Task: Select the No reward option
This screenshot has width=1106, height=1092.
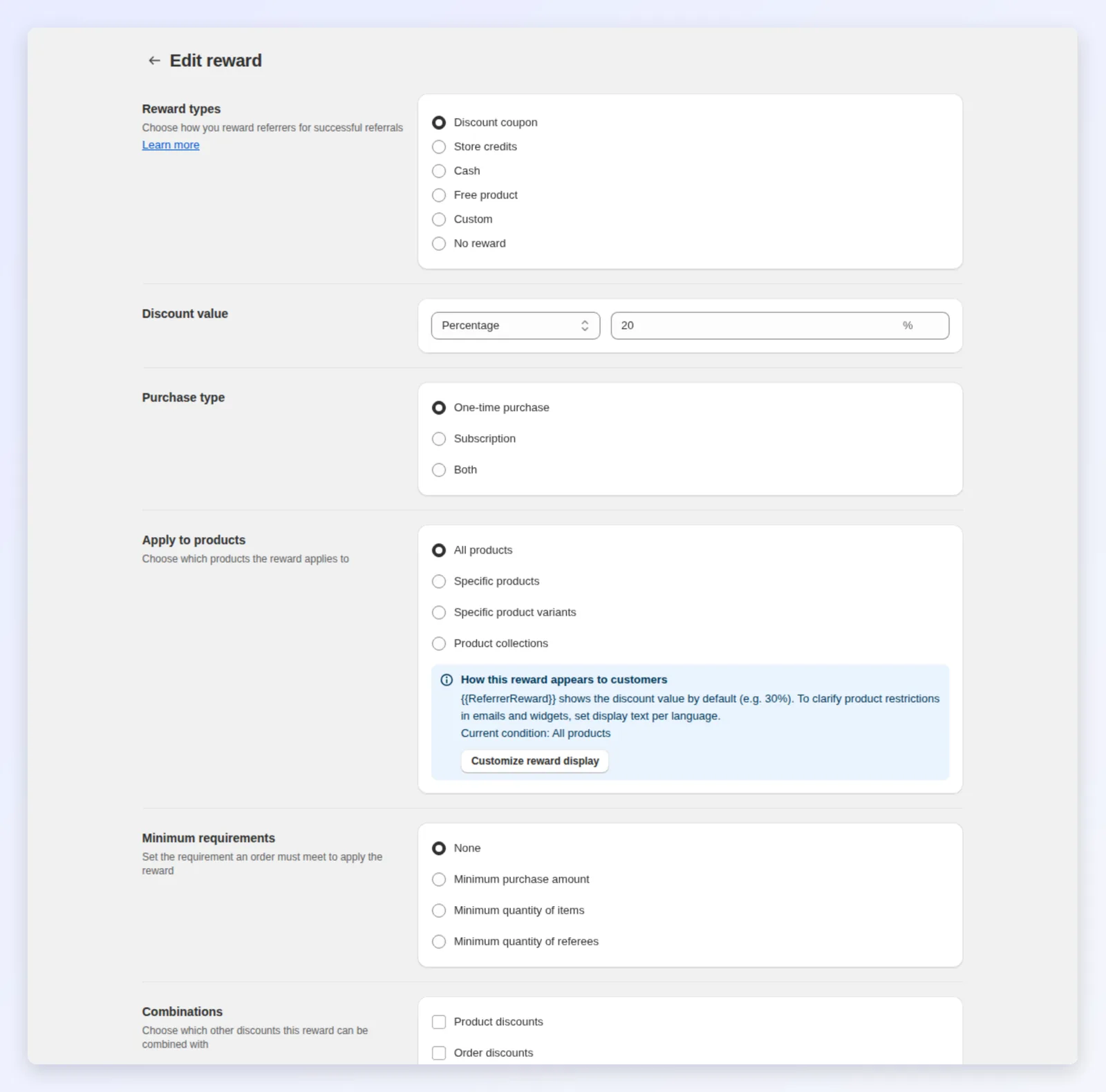Action: (439, 244)
